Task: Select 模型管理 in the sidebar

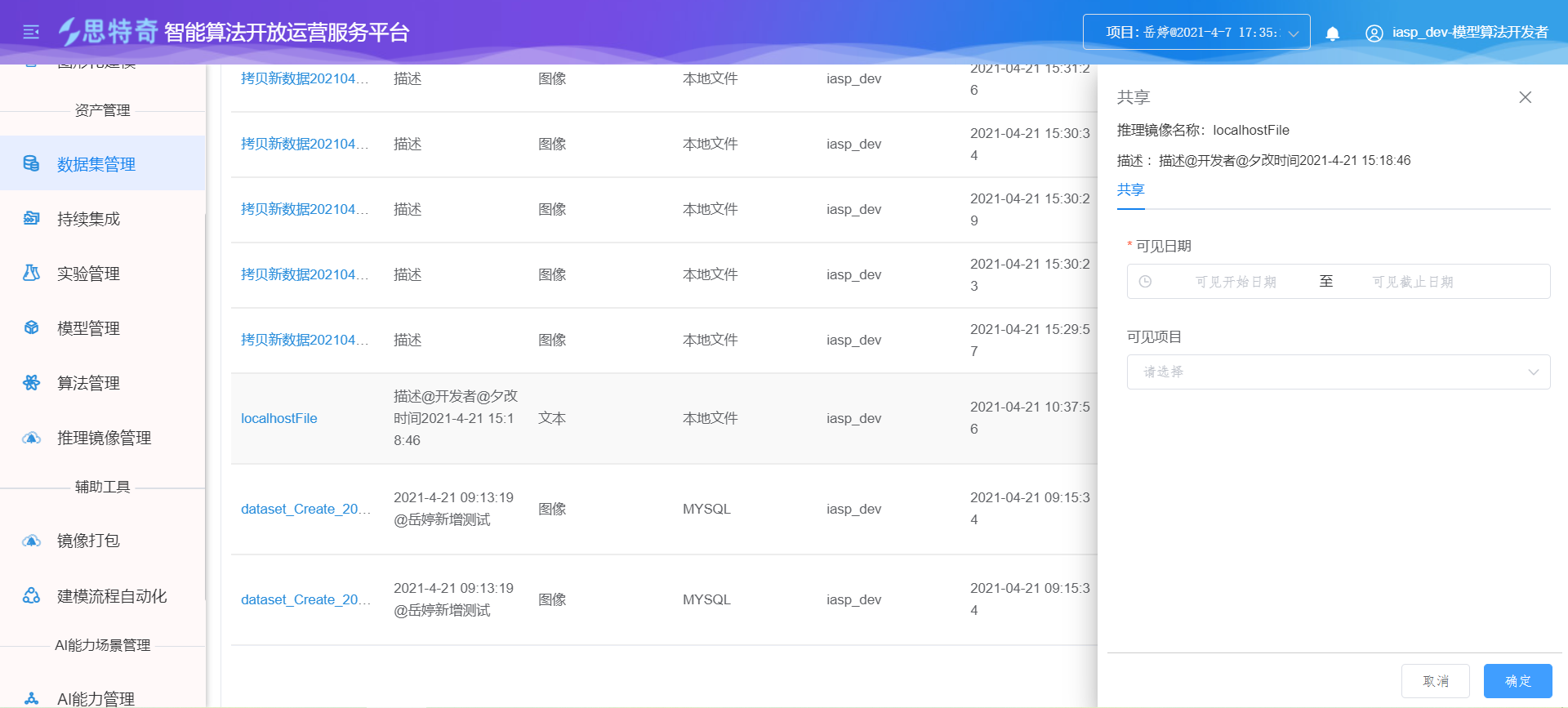Action: point(102,327)
